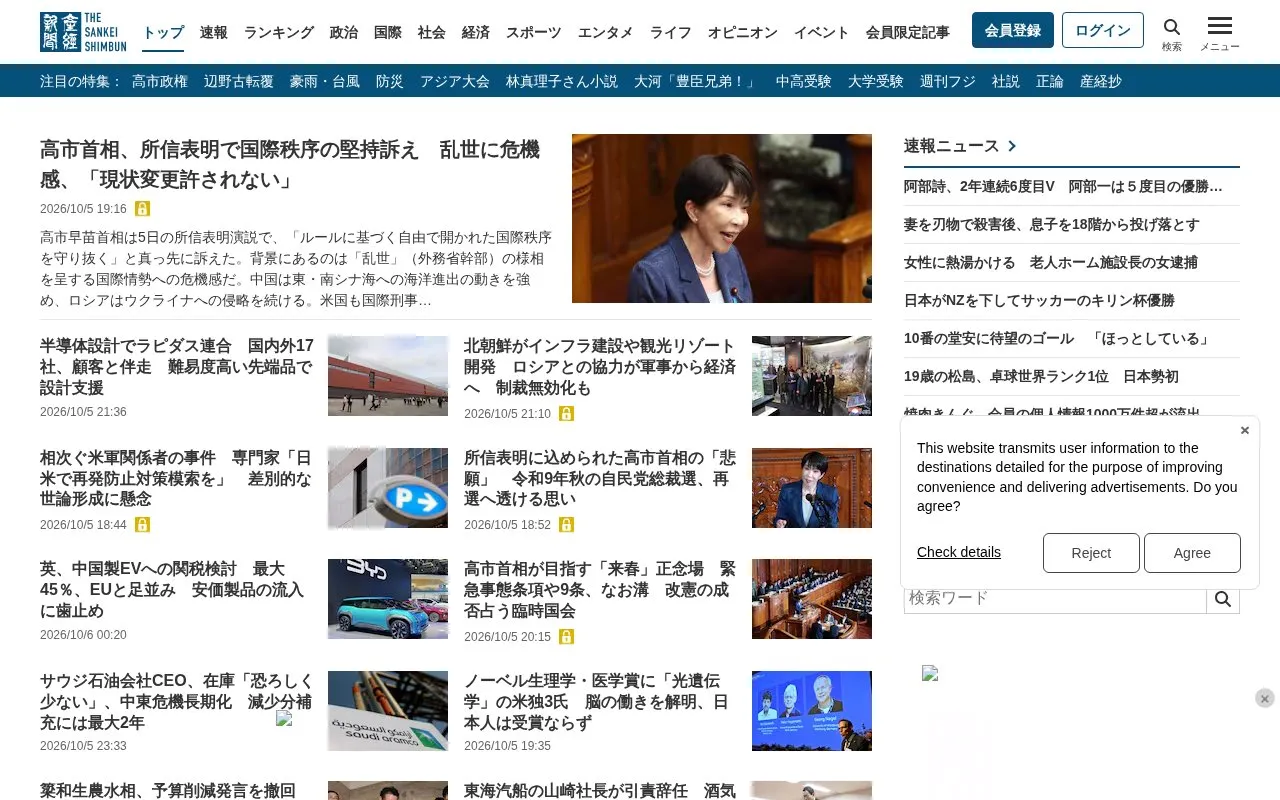
Task: Go to the 政治 section
Action: pyautogui.click(x=344, y=32)
